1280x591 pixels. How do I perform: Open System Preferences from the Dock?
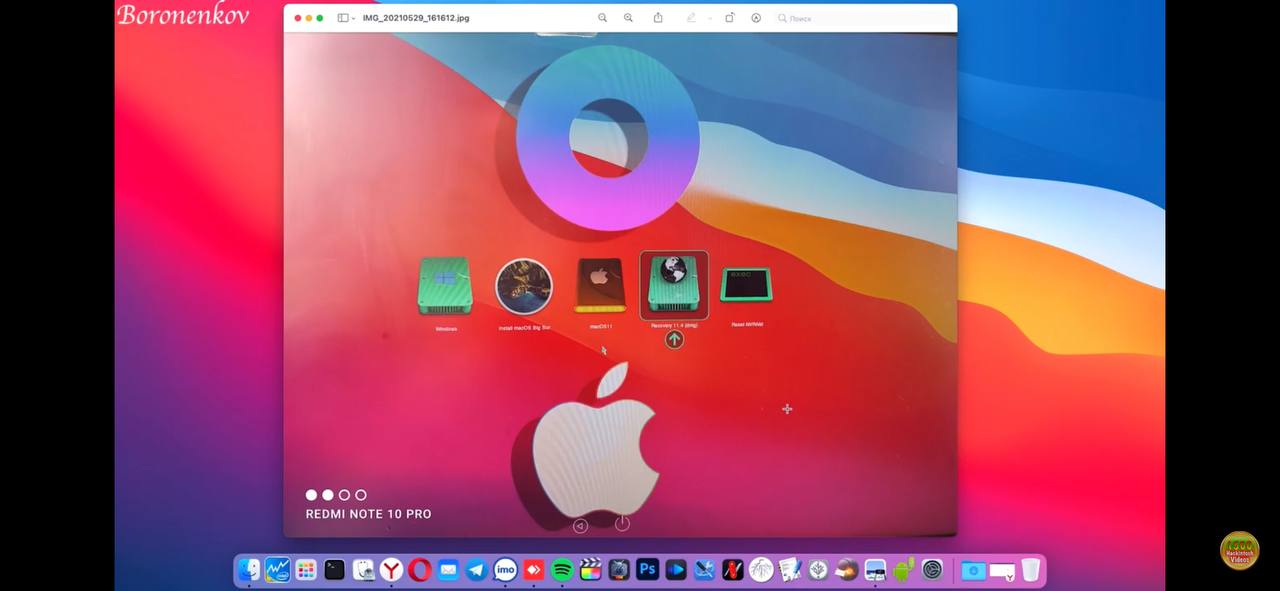[x=932, y=570]
